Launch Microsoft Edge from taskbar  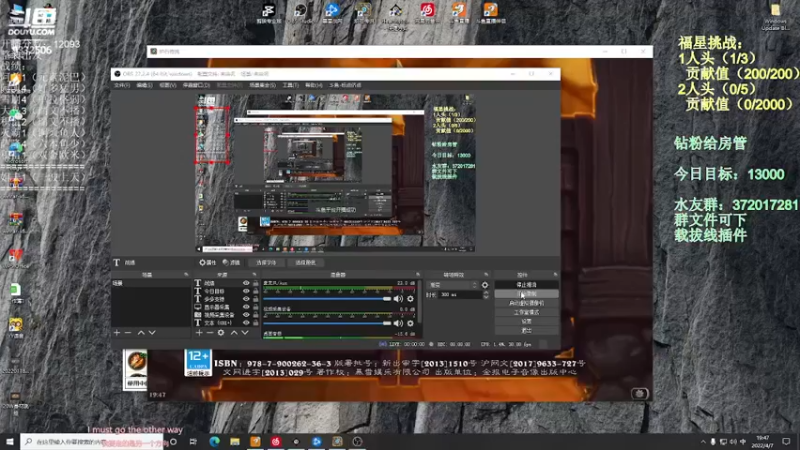[214, 441]
